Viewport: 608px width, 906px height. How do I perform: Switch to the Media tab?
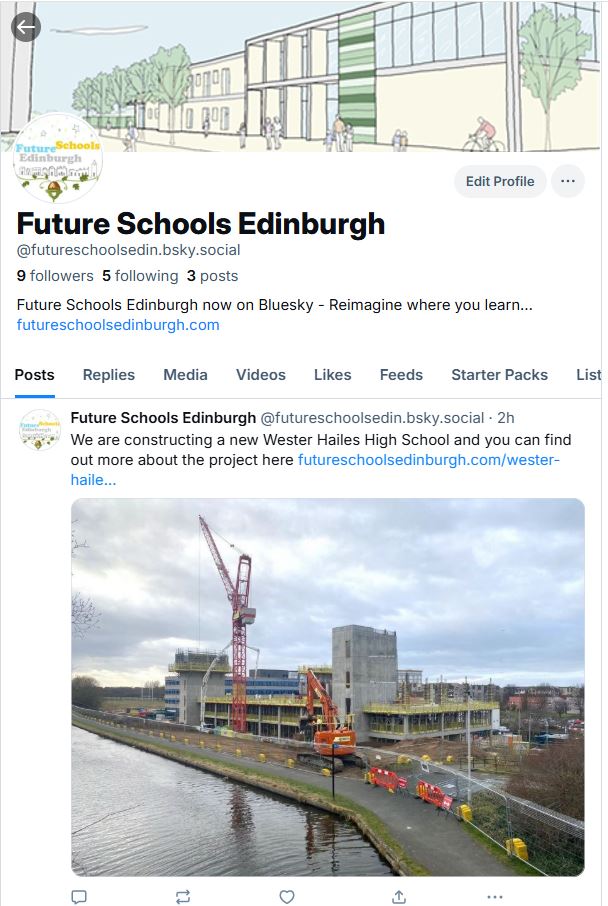[185, 375]
